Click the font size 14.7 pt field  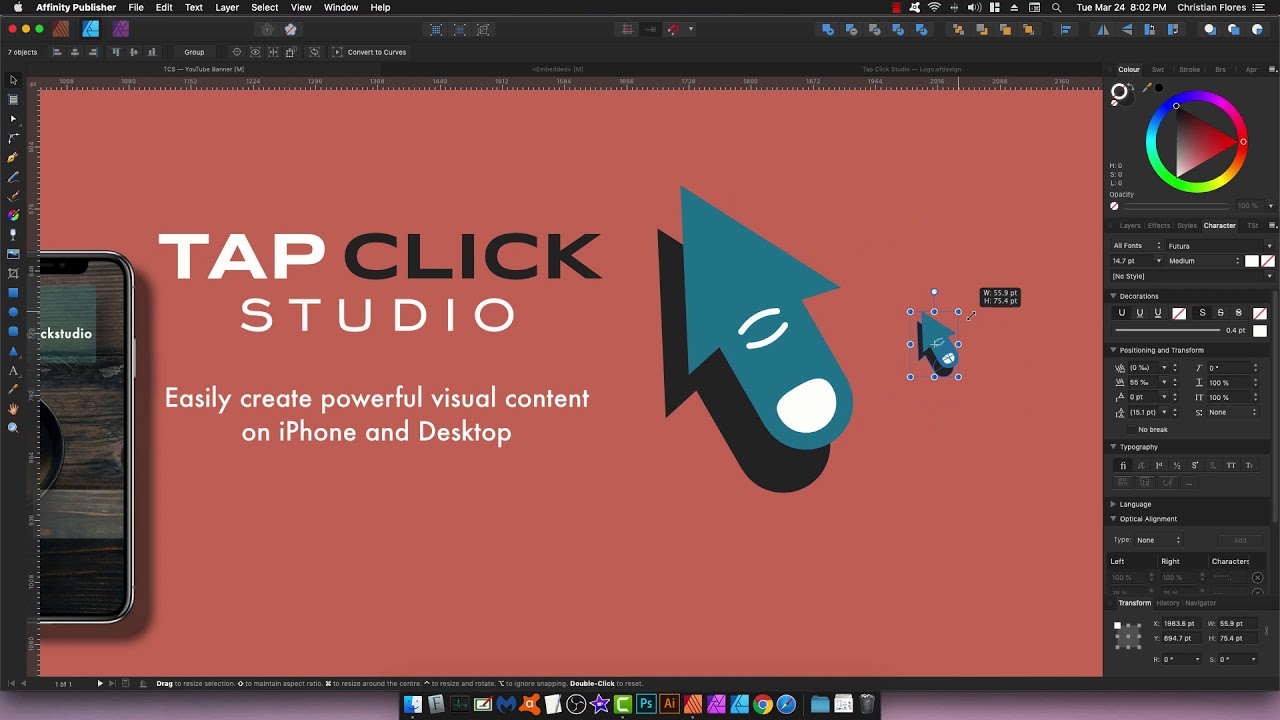coord(1133,261)
